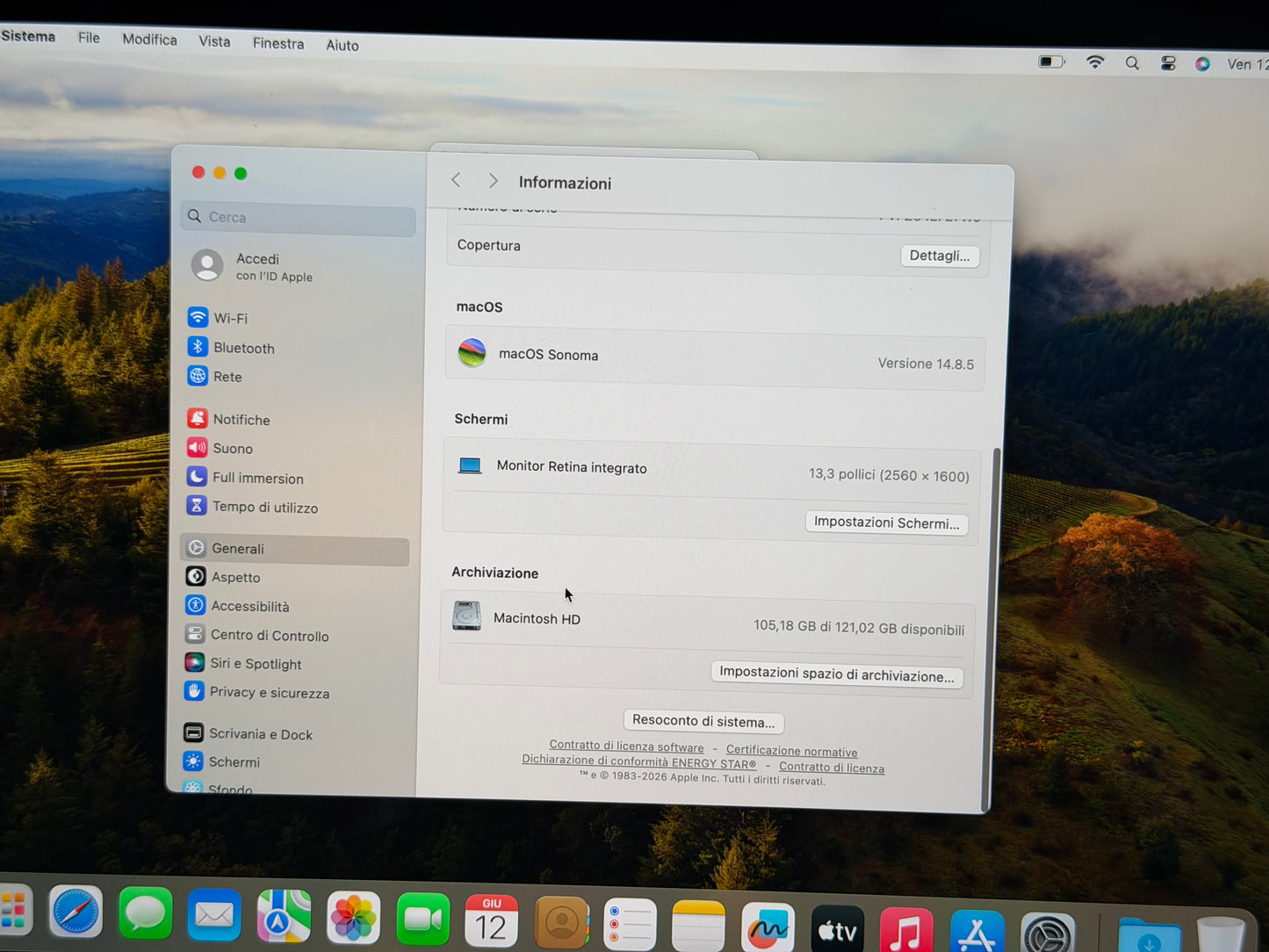Open the Modifica menu
The image size is (1269, 952).
coord(149,40)
